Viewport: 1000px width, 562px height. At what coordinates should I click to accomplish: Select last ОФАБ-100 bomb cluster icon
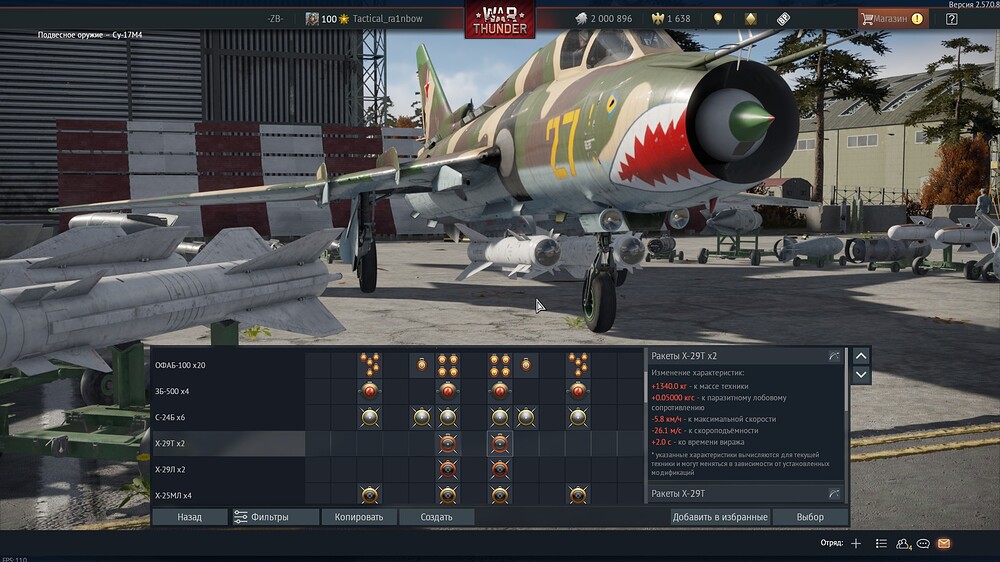click(x=578, y=365)
